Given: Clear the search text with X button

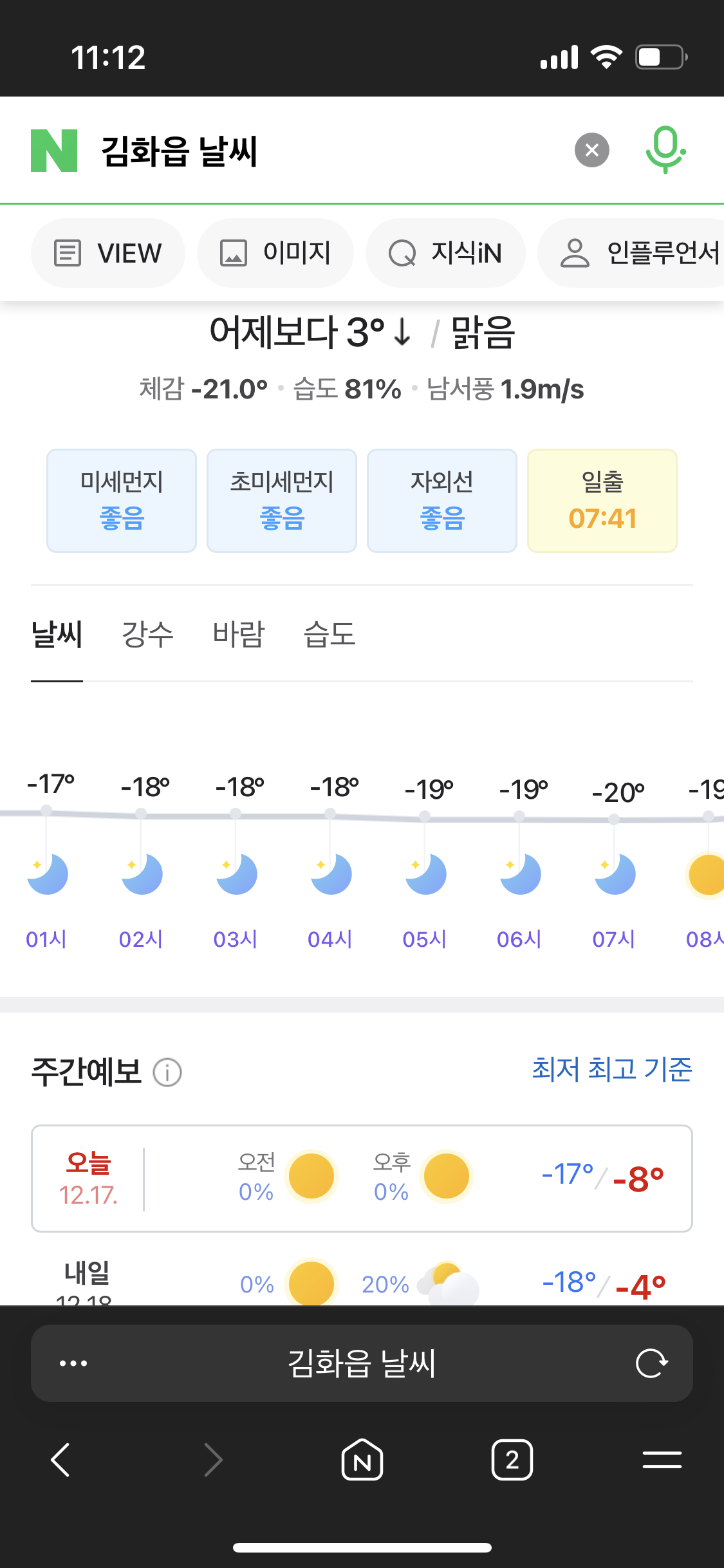Looking at the screenshot, I should 591,151.
